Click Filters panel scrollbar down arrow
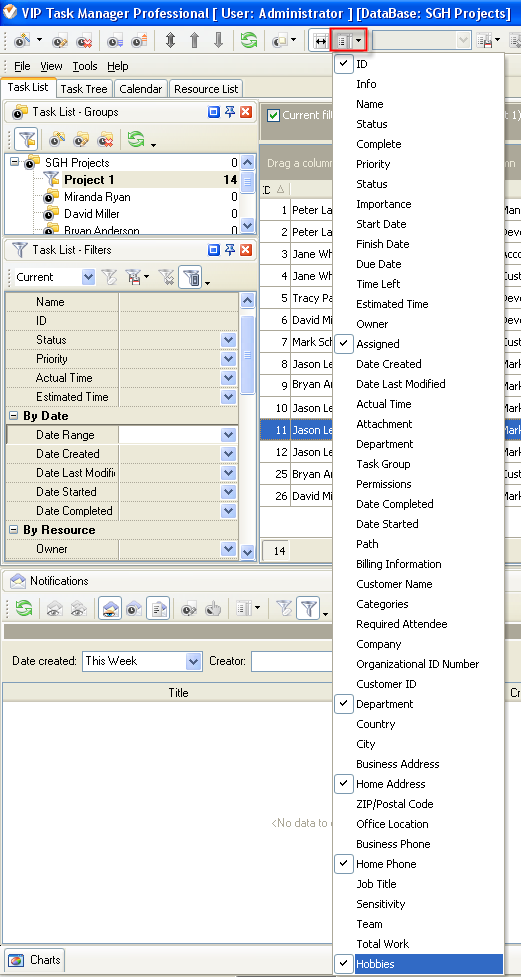Viewport: 521px width, 977px height. pos(247,551)
